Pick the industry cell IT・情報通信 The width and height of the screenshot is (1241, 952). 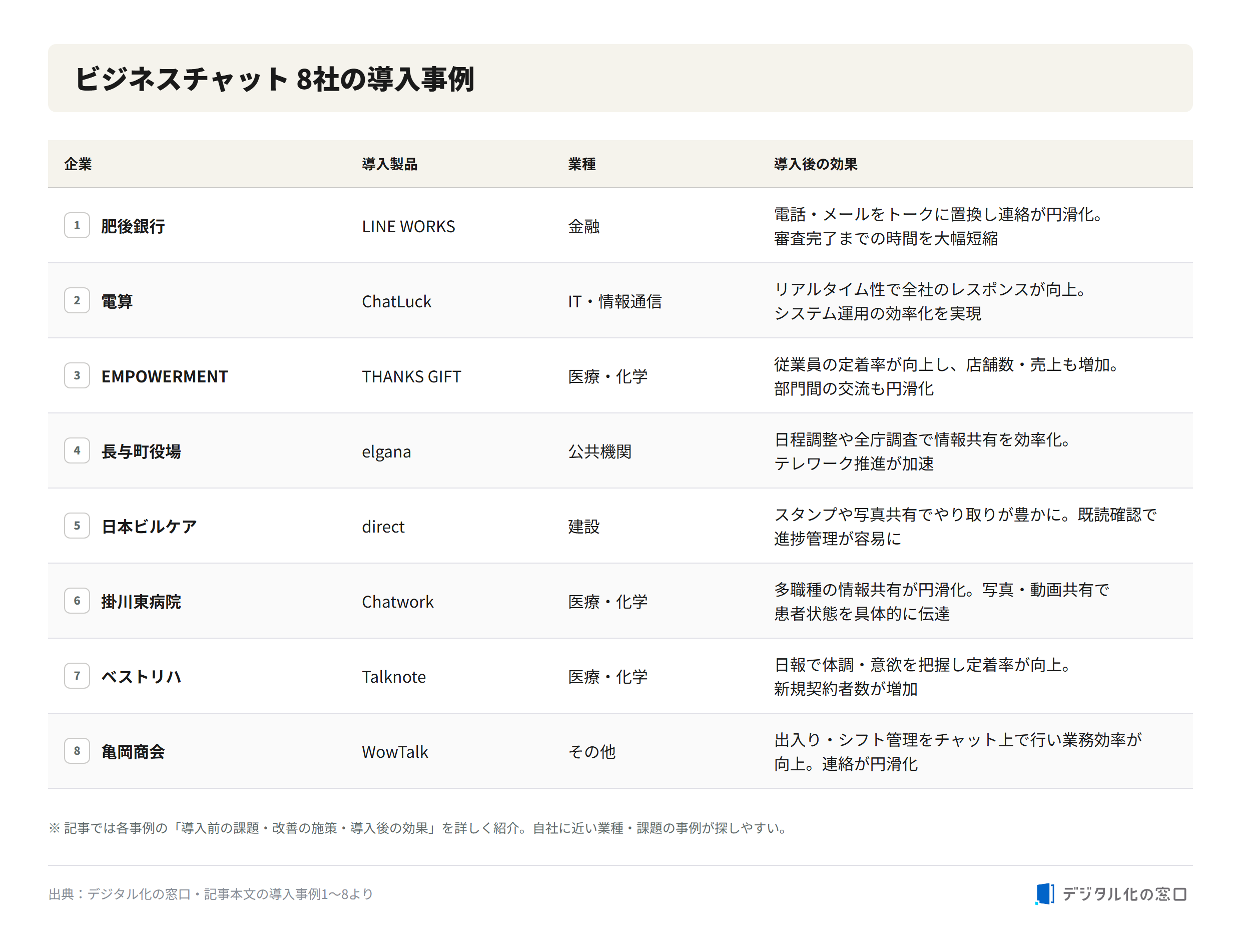click(x=615, y=301)
